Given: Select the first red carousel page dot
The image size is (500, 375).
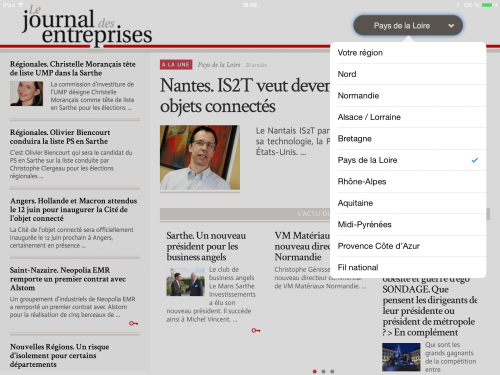Looking at the screenshot, I should 314,371.
